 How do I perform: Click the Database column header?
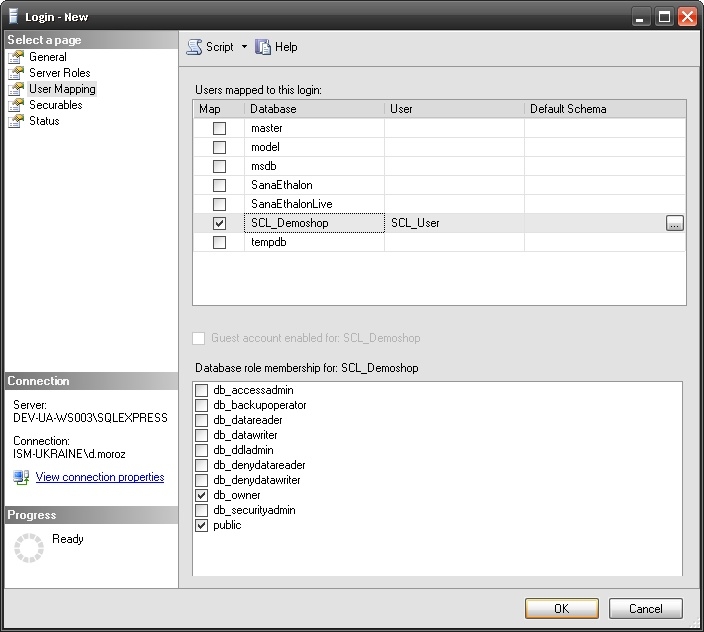pyautogui.click(x=314, y=109)
